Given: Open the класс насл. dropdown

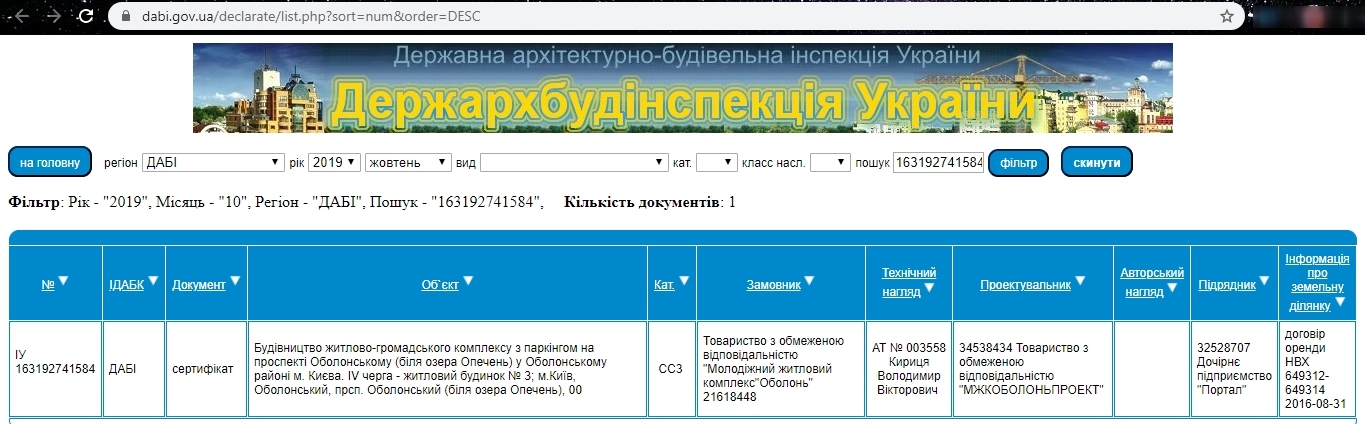Looking at the screenshot, I should [x=830, y=162].
